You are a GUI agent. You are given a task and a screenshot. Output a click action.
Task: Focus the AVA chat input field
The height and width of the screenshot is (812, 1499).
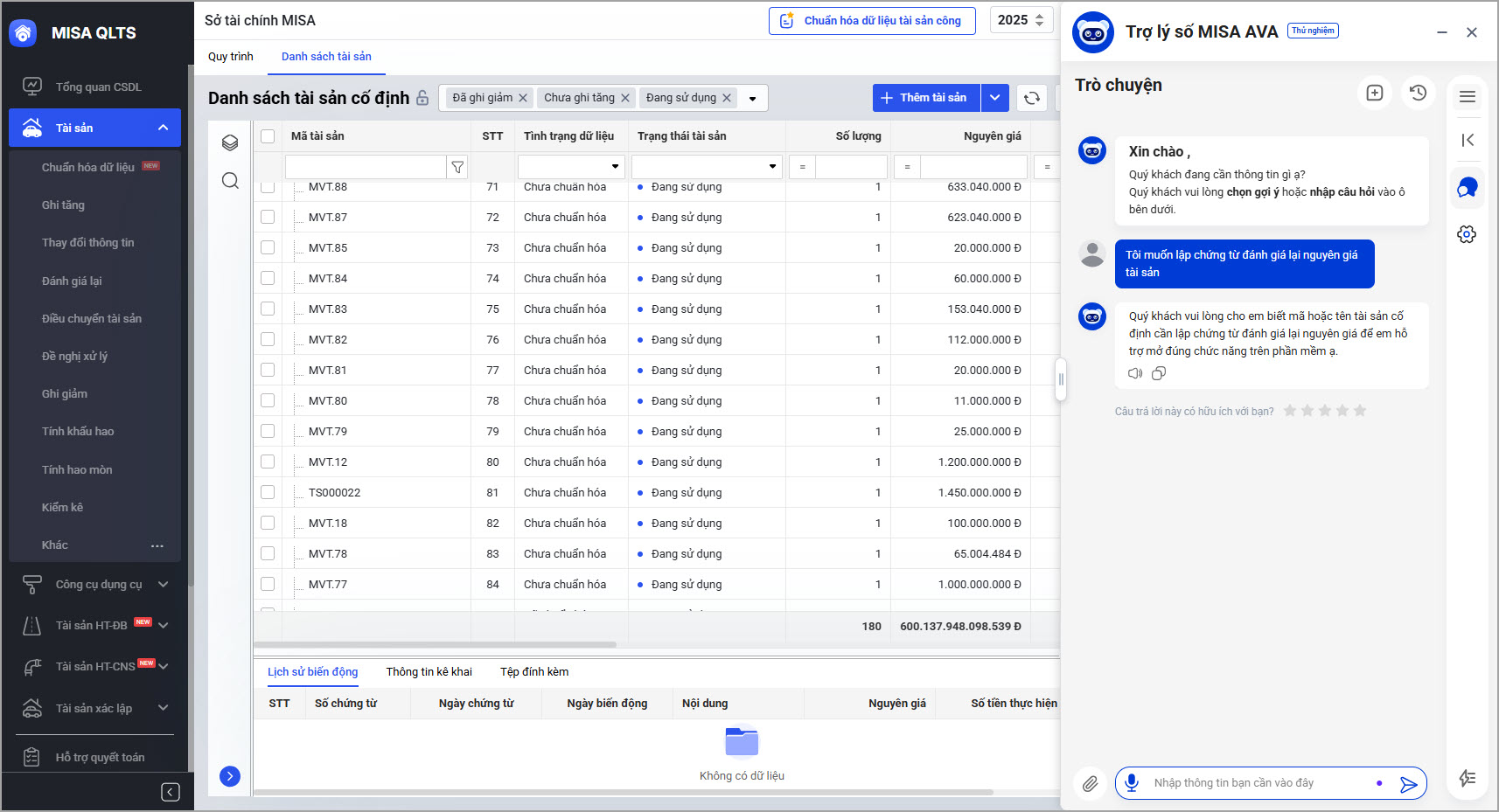tap(1259, 783)
